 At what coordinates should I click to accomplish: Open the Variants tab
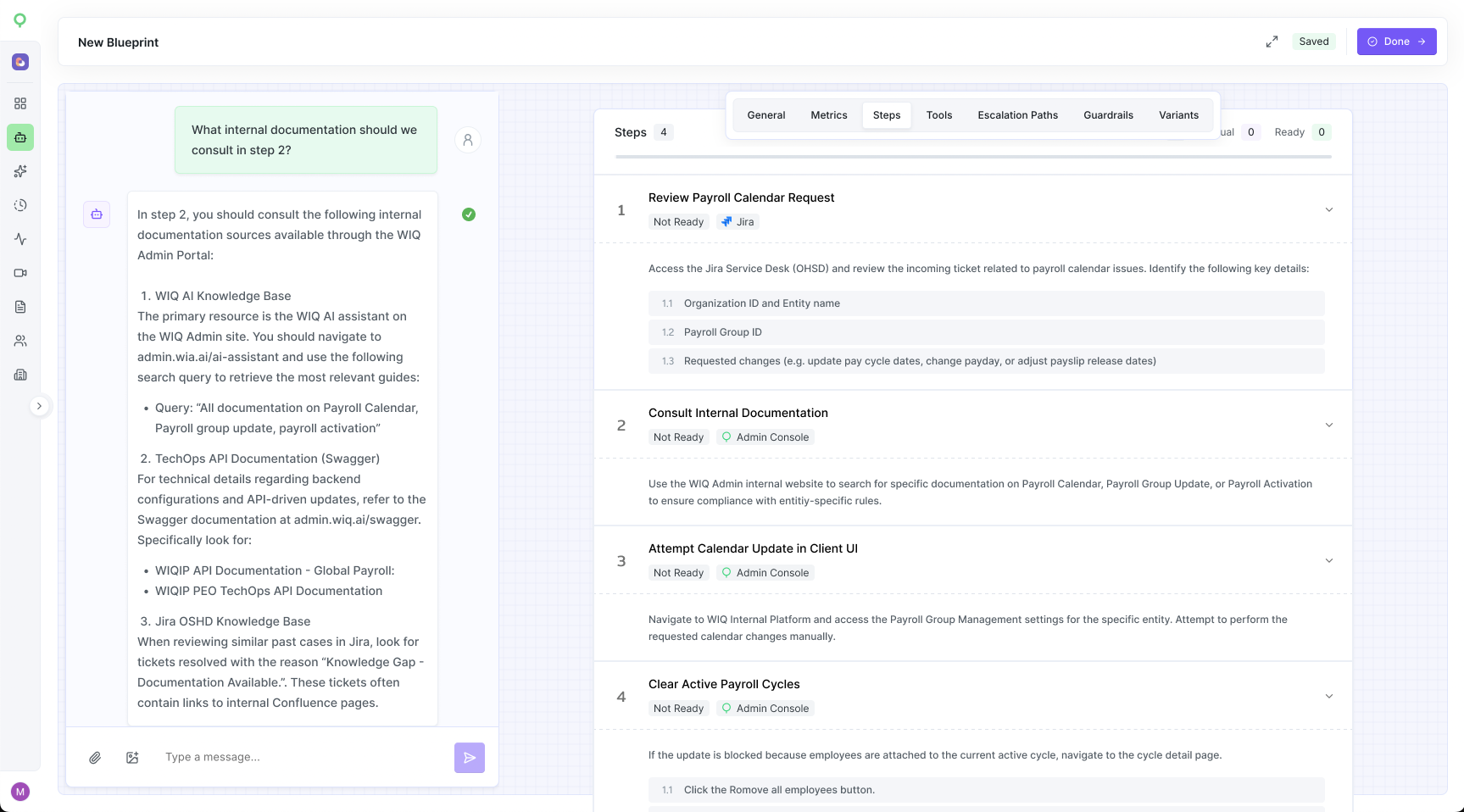coord(1179,115)
